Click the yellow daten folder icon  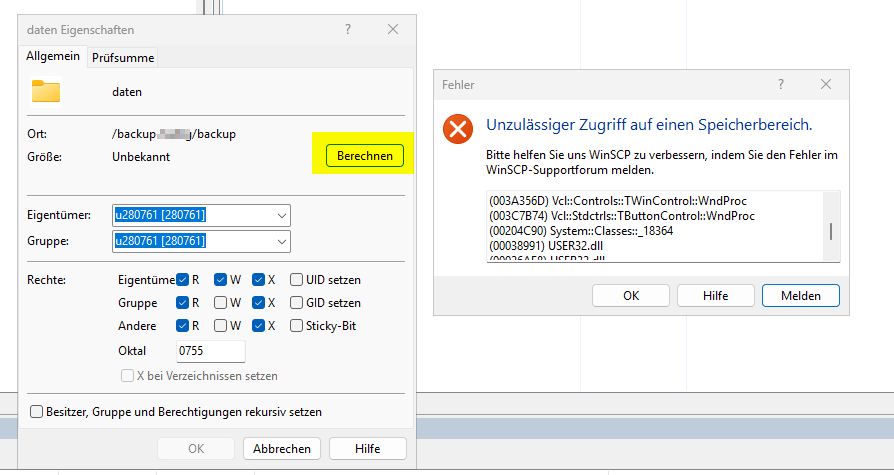(x=46, y=91)
